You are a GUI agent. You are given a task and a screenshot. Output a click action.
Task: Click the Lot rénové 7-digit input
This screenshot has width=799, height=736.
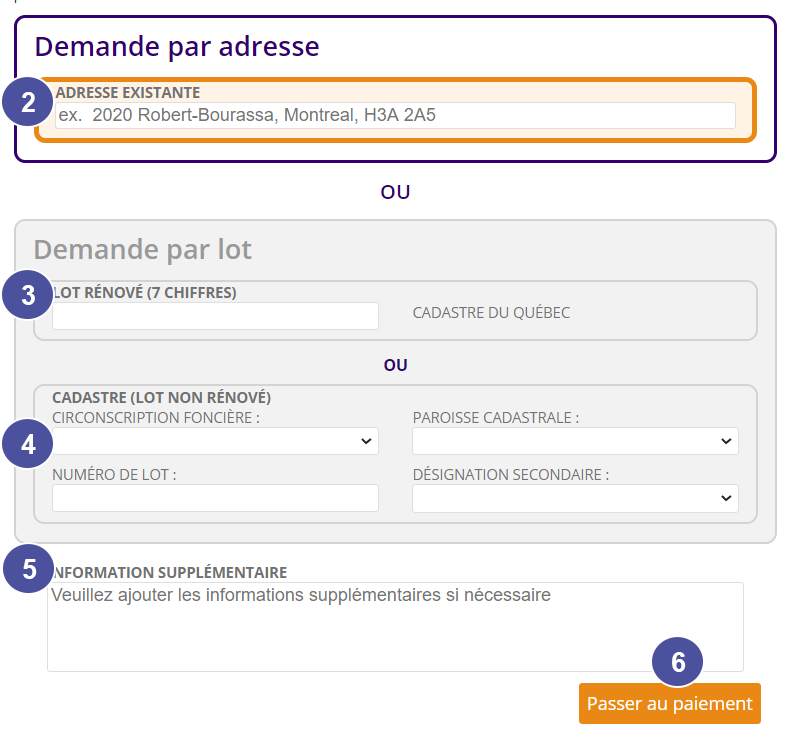[215, 316]
